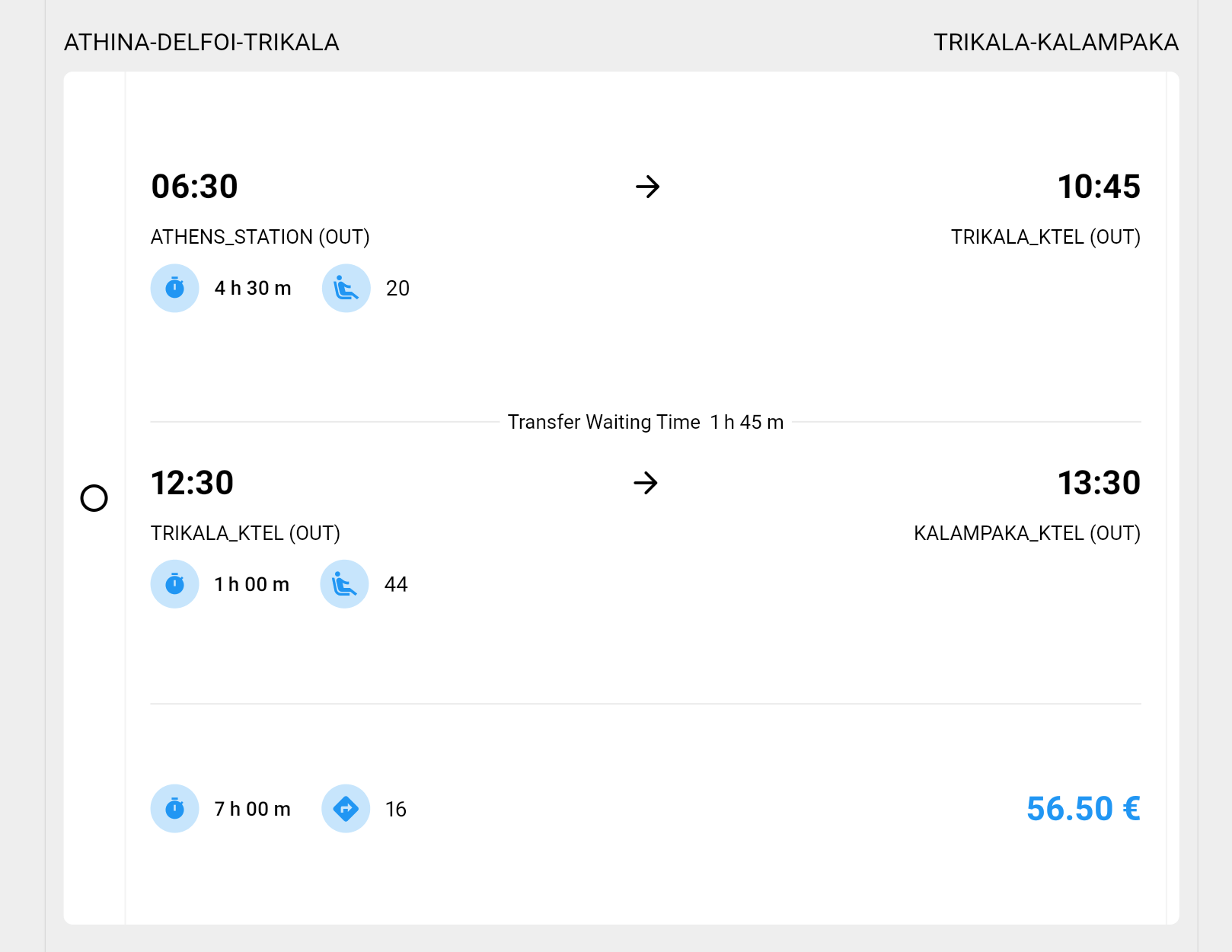Click the 10:45 arrival time
The width and height of the screenshot is (1232, 952).
[x=1099, y=187]
